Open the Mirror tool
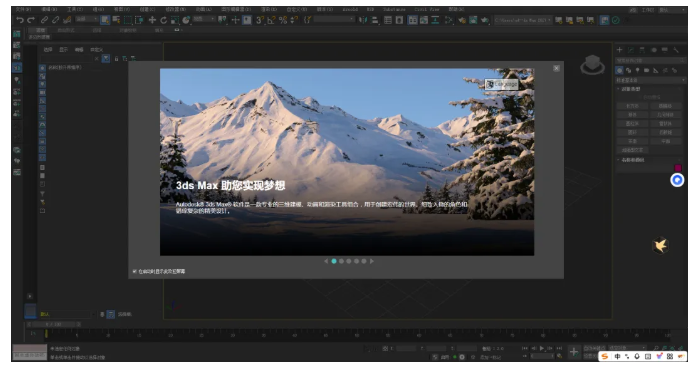The image size is (696, 376). (x=363, y=20)
